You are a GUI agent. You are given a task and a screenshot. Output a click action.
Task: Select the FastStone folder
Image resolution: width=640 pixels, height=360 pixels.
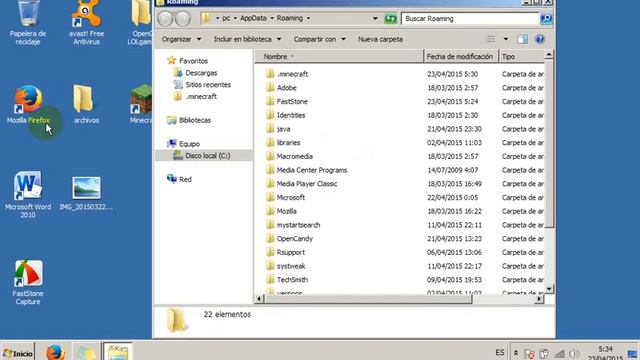pyautogui.click(x=287, y=102)
